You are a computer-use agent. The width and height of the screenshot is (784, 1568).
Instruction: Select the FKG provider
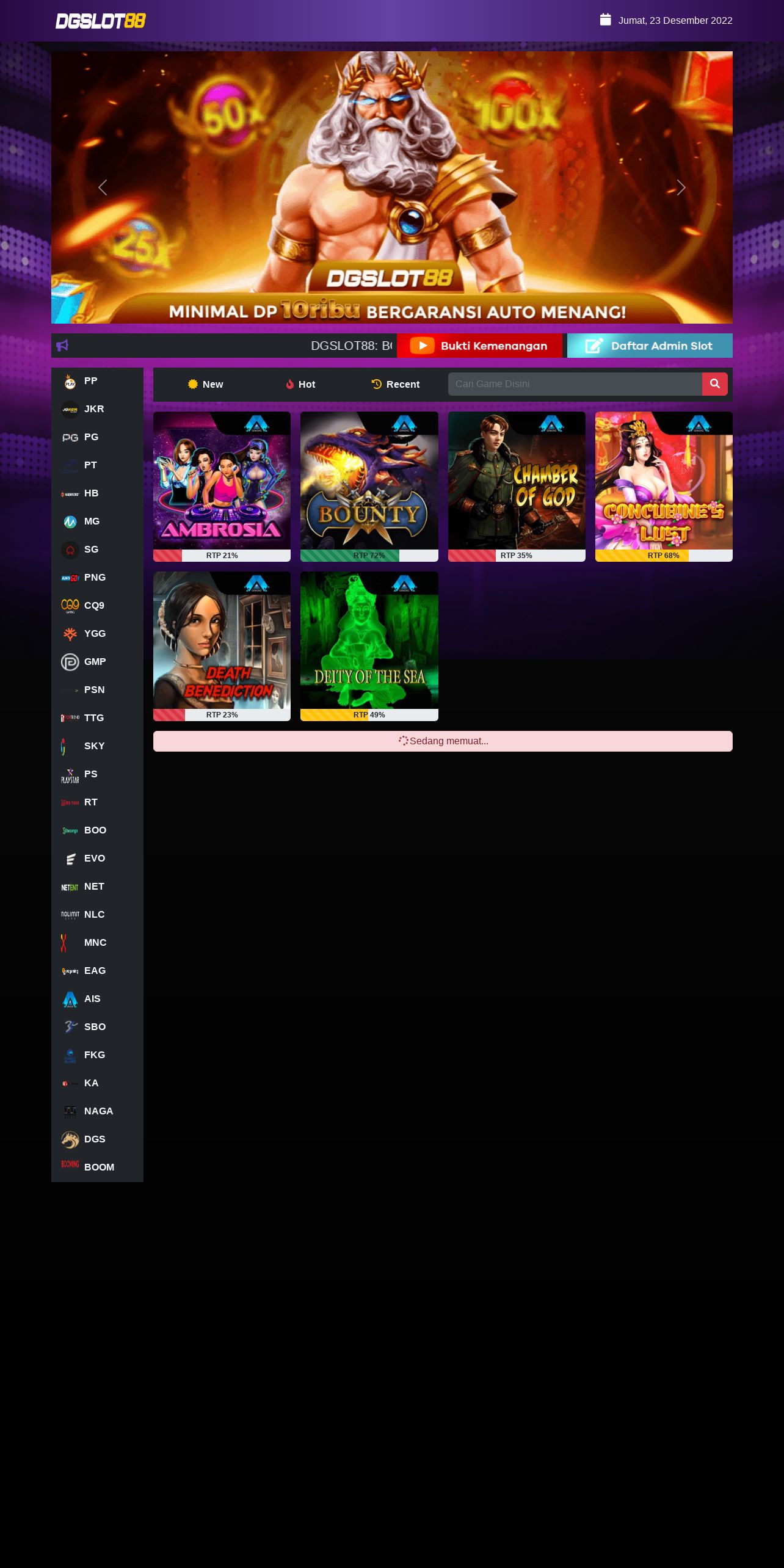pos(97,1056)
